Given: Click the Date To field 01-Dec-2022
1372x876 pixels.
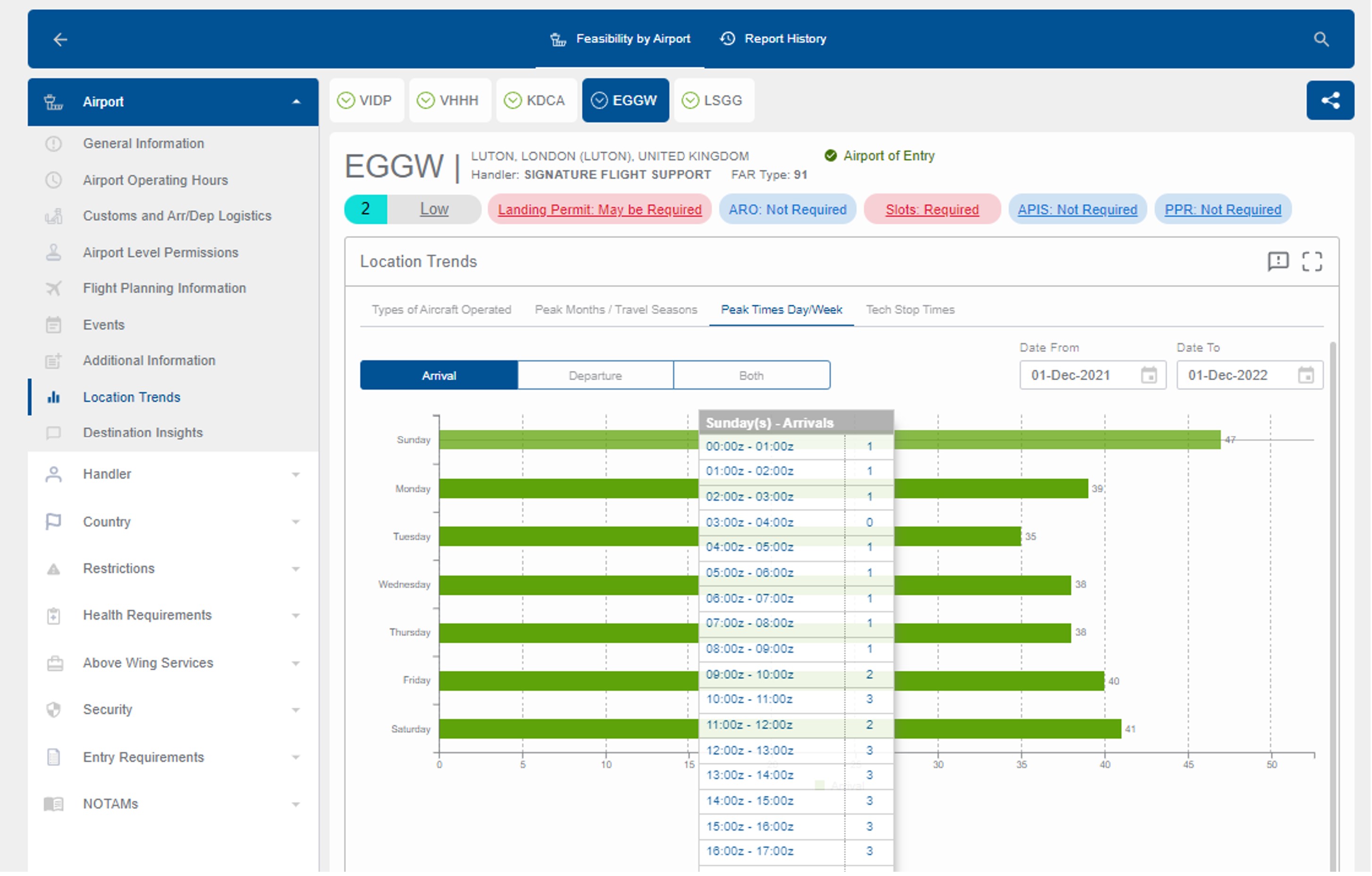Looking at the screenshot, I should click(1249, 375).
